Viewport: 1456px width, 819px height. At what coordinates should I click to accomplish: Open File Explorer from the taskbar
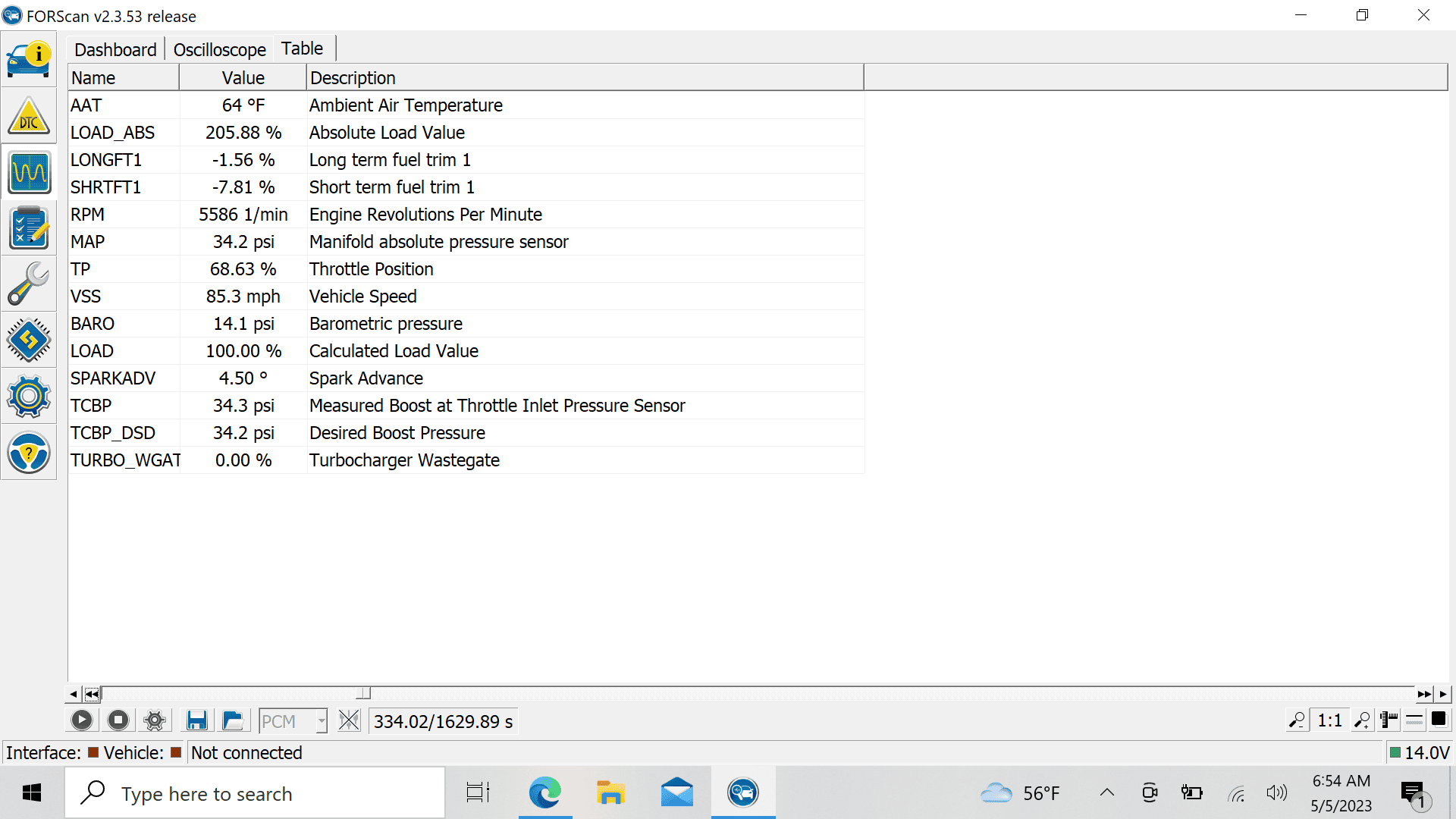(x=610, y=793)
